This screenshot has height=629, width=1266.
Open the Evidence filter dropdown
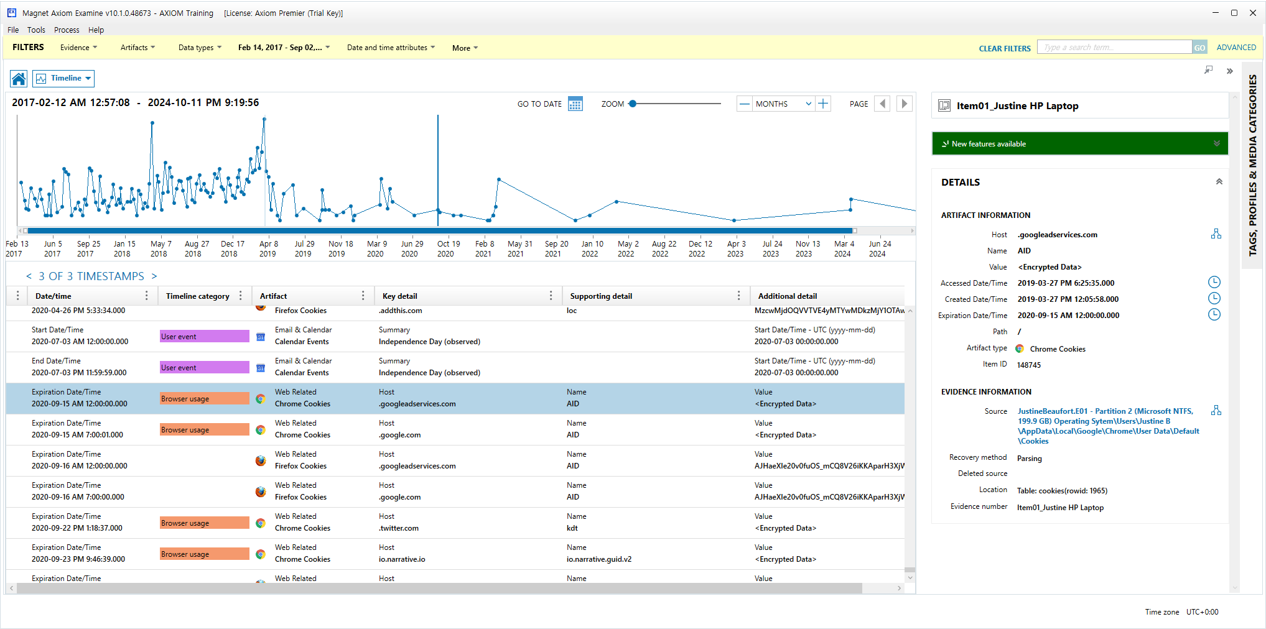pyautogui.click(x=79, y=48)
